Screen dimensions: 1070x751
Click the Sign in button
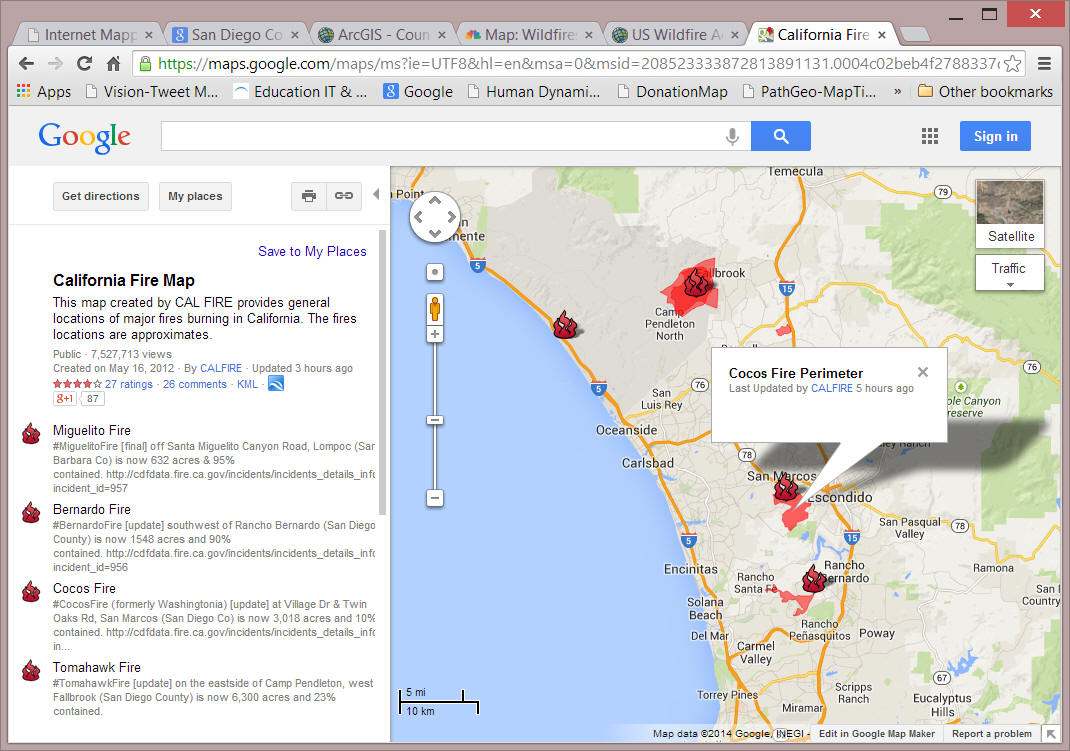pyautogui.click(x=995, y=136)
